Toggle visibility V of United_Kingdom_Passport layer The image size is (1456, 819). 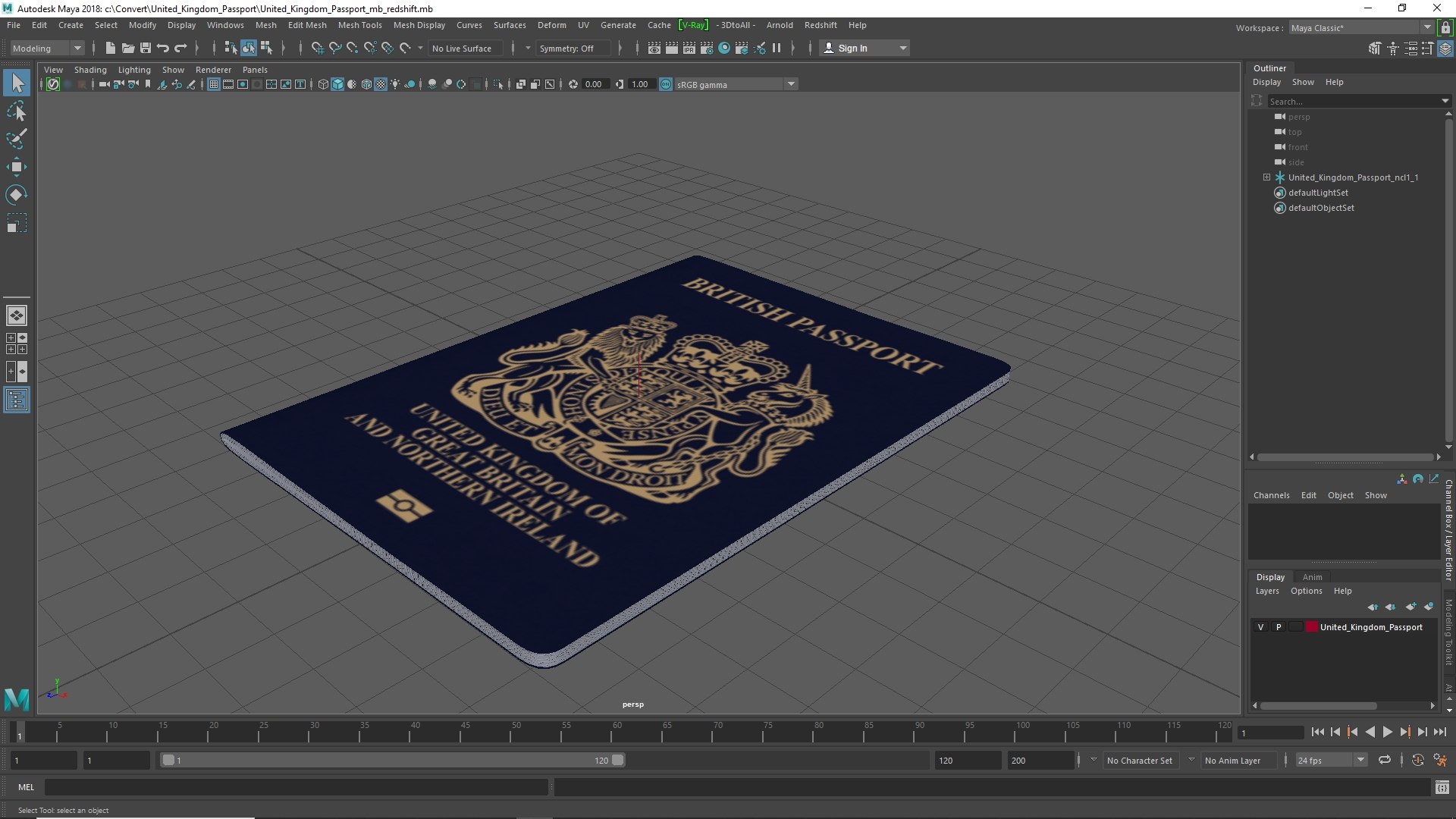pos(1260,627)
